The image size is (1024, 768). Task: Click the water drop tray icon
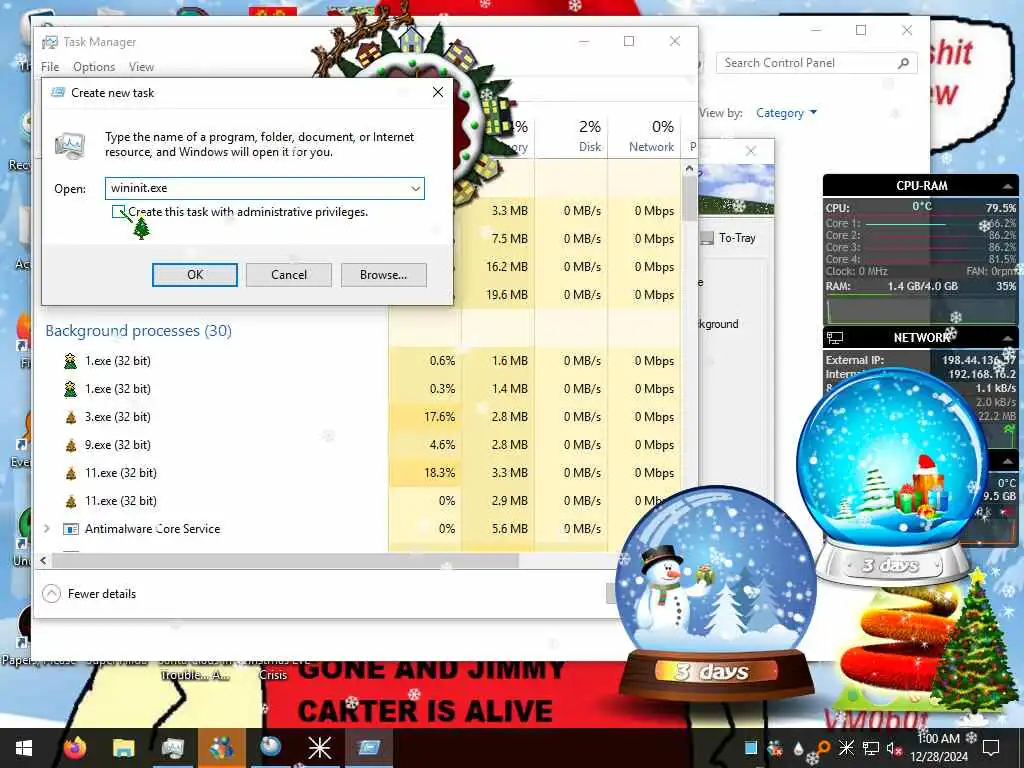798,749
